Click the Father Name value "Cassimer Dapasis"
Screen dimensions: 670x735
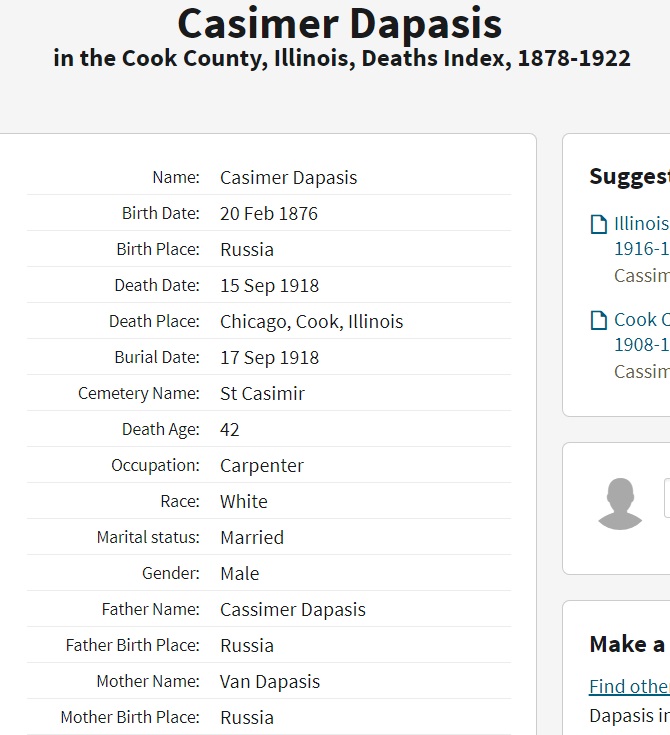(293, 610)
